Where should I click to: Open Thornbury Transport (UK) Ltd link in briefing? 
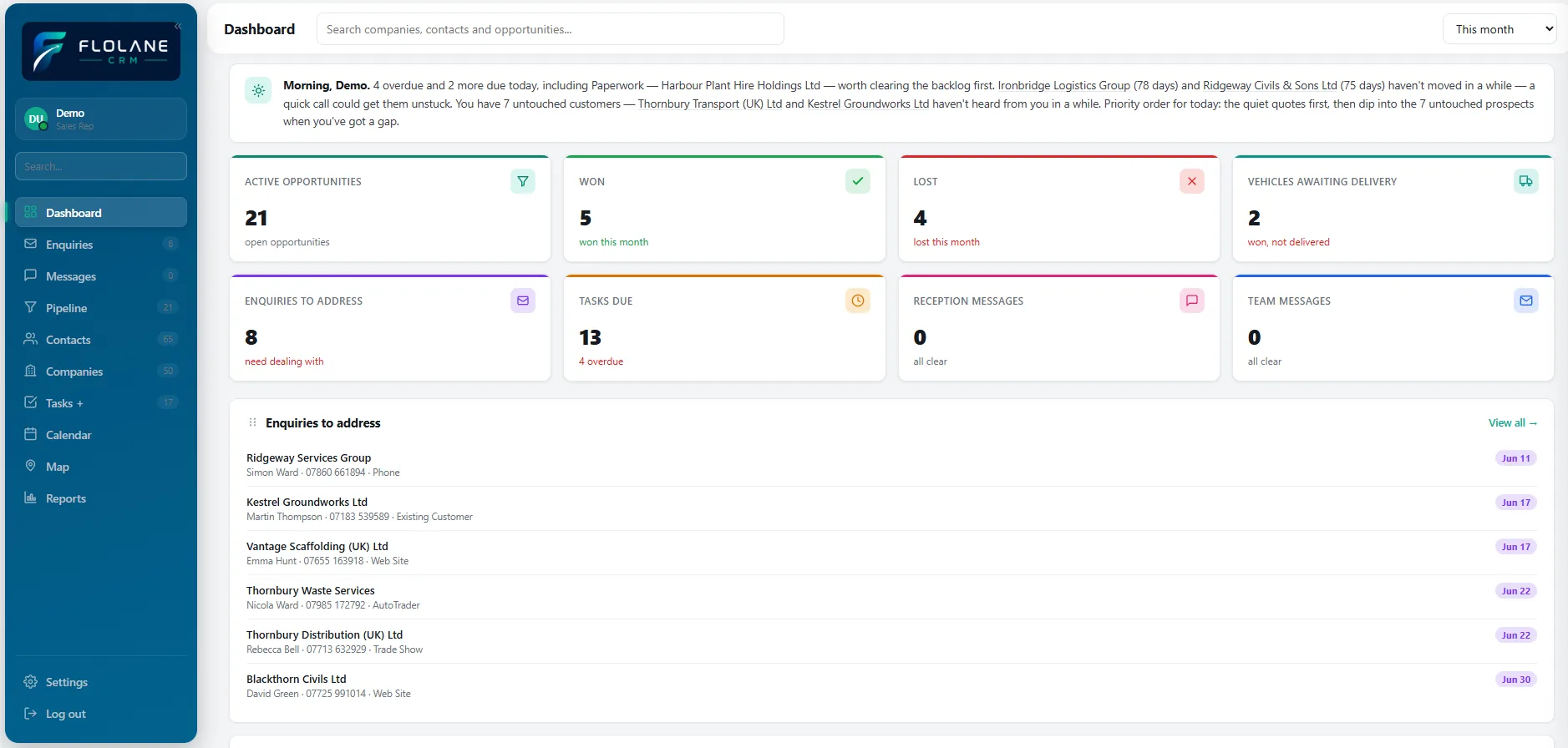pos(710,104)
